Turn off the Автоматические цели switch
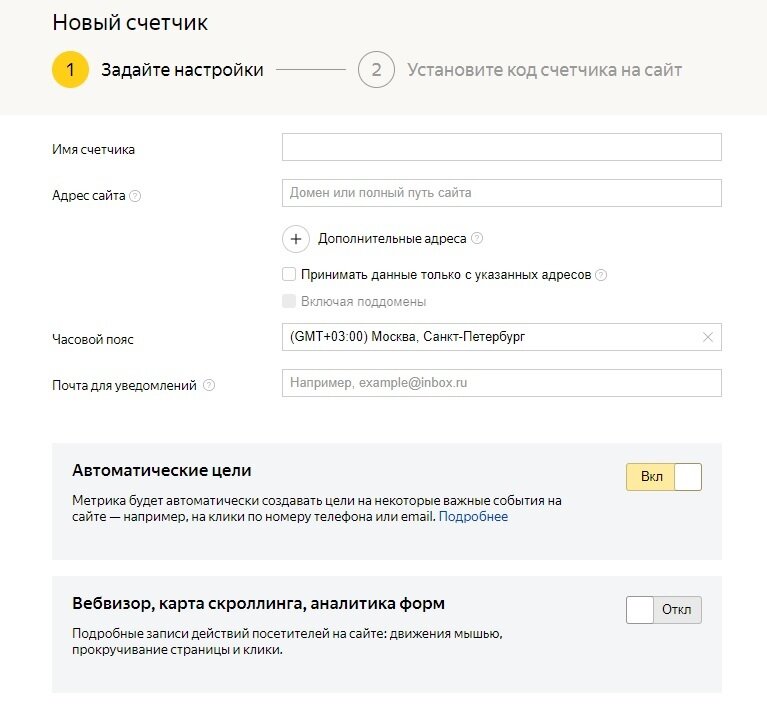Viewport: 767px width, 707px height. point(664,477)
